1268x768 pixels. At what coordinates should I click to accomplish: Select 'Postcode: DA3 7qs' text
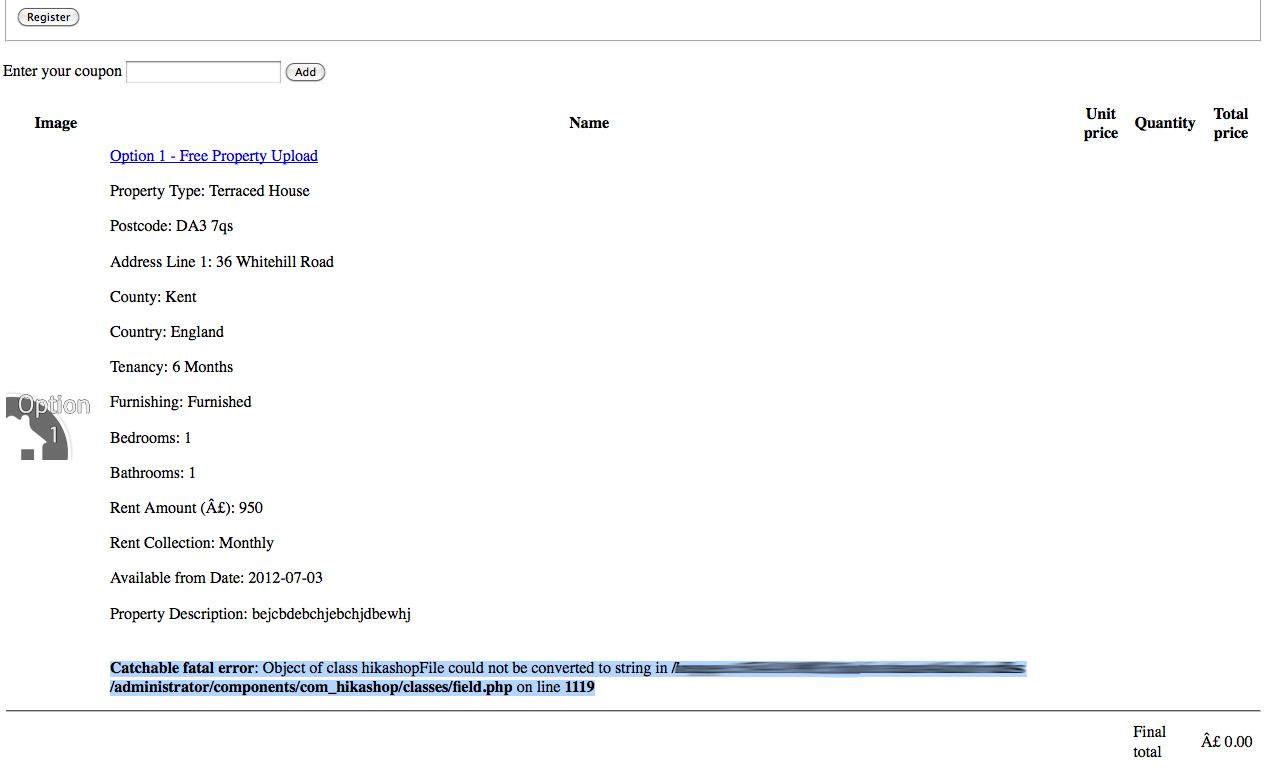click(171, 226)
